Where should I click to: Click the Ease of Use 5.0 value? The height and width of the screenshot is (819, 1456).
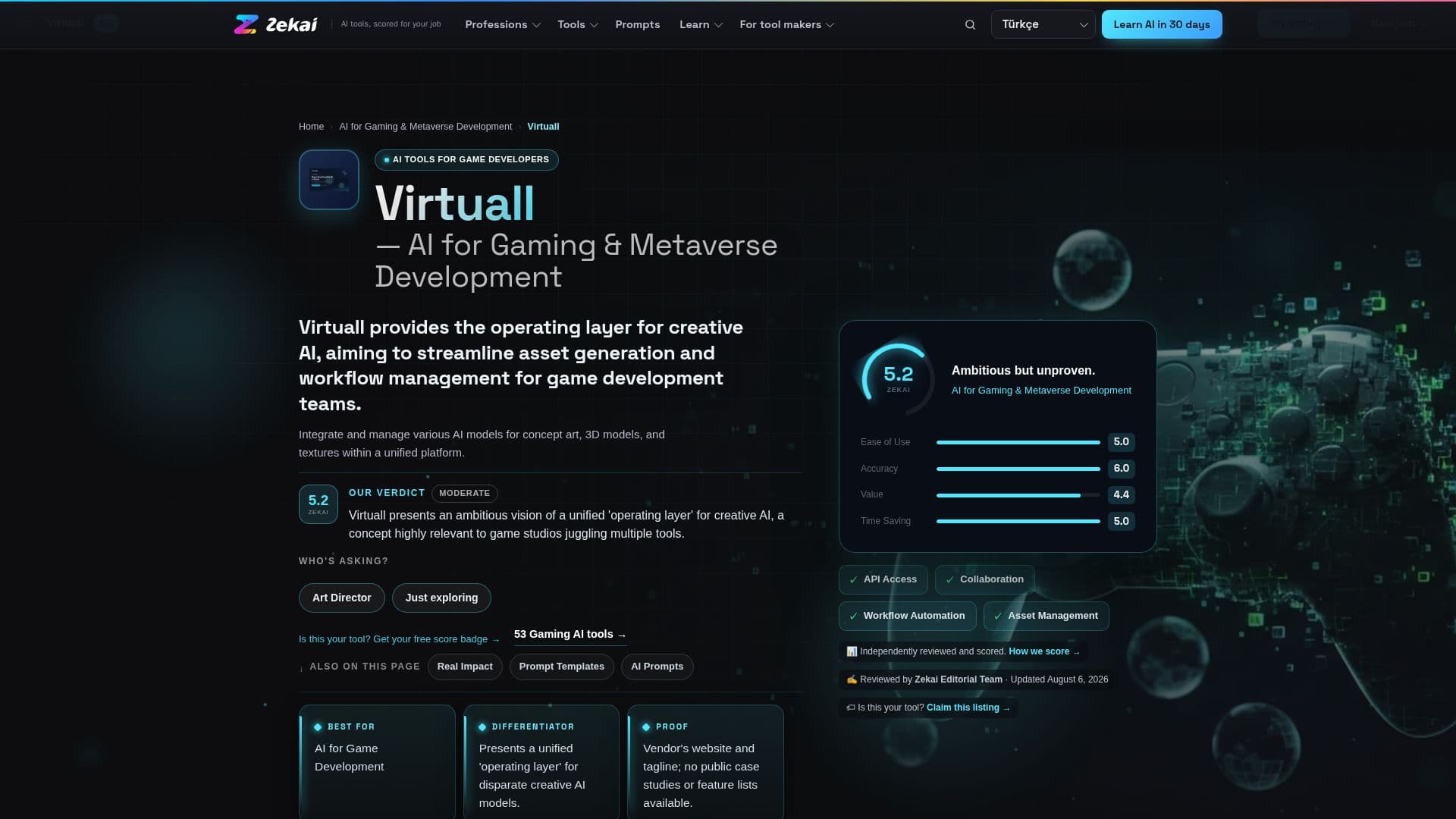[x=1121, y=442]
